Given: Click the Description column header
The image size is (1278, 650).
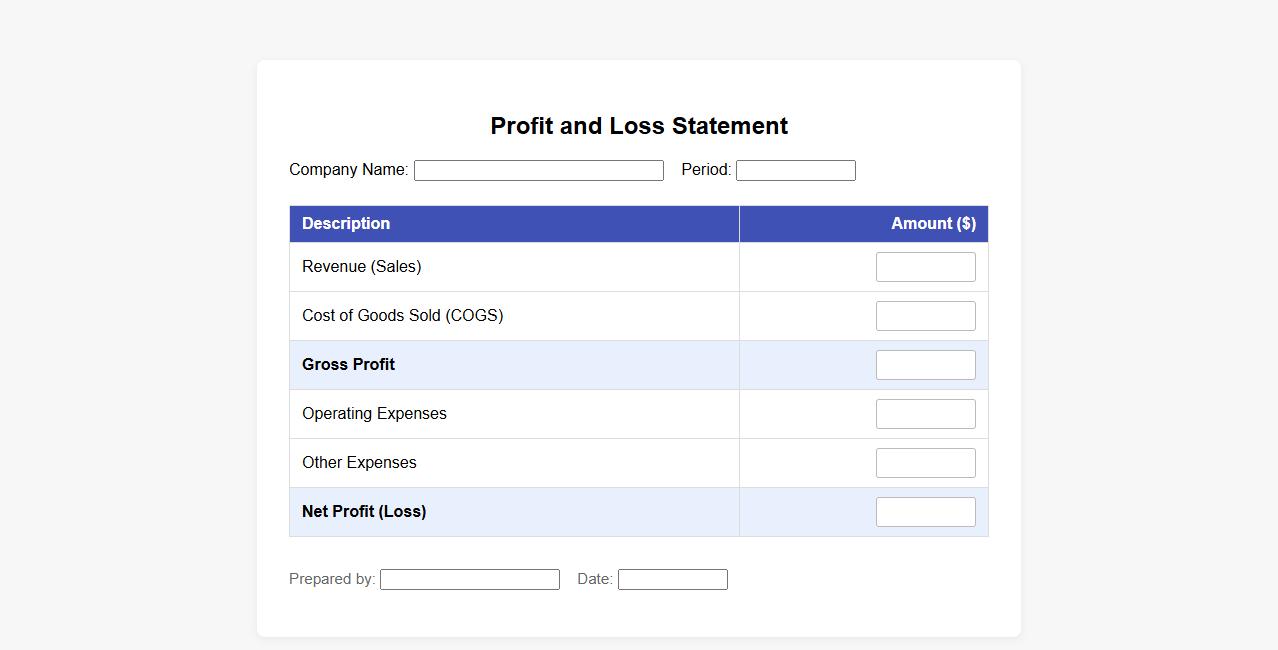Looking at the screenshot, I should point(346,224).
